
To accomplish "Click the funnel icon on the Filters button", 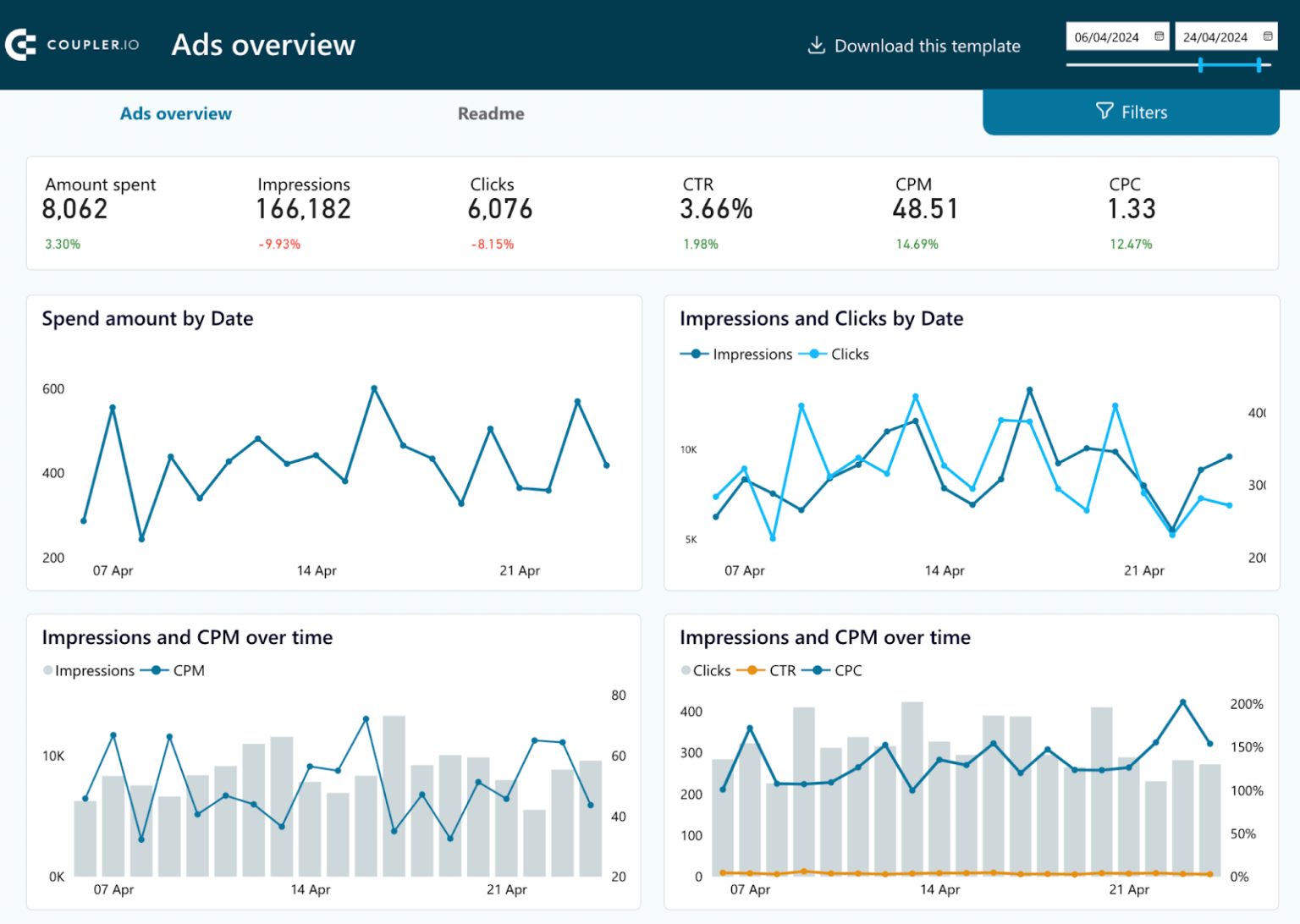I will click(1104, 111).
